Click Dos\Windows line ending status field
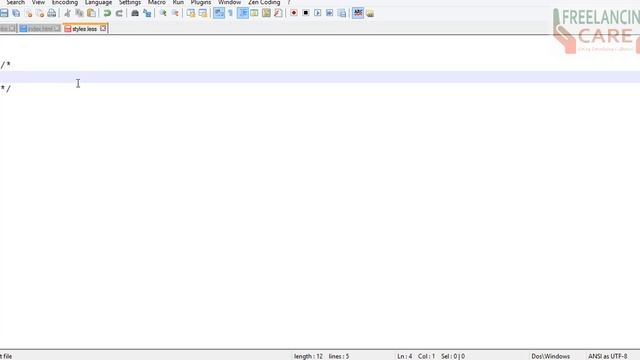The height and width of the screenshot is (360, 640). pos(551,356)
